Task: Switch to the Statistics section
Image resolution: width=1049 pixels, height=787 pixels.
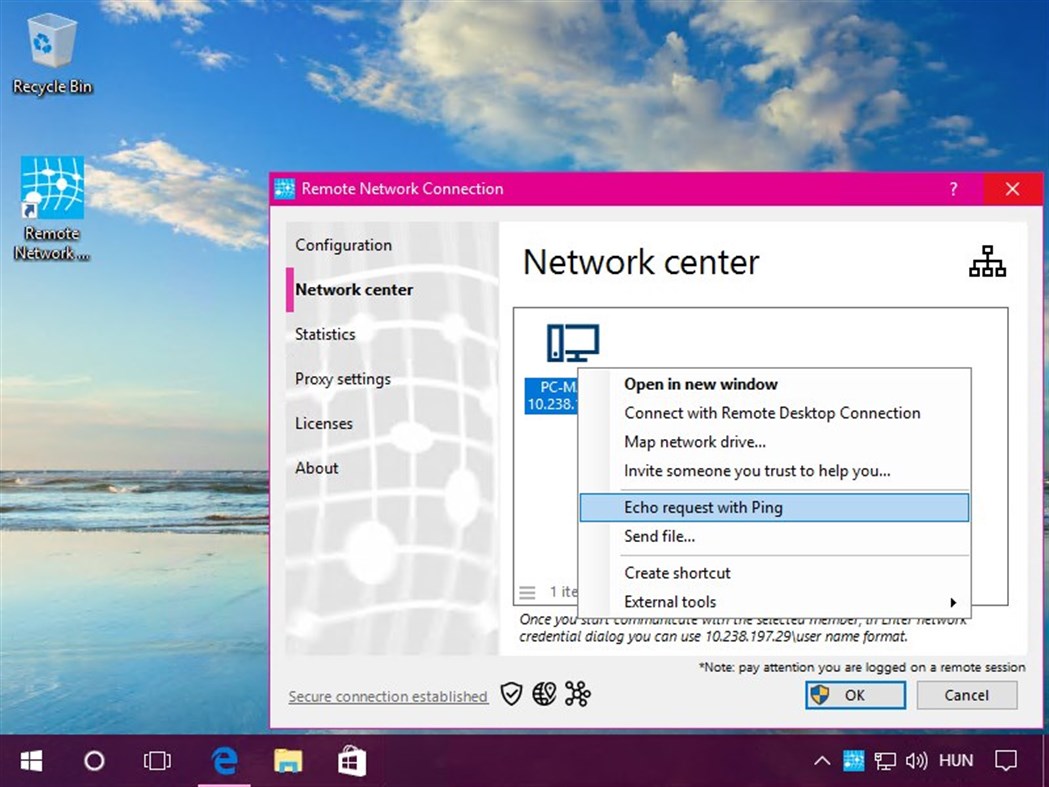Action: click(x=324, y=334)
